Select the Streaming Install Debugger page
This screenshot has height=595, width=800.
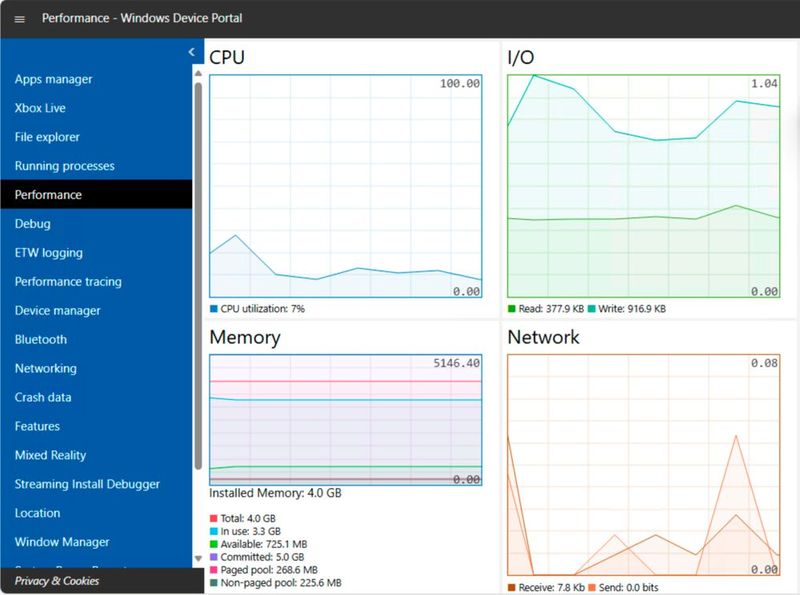click(84, 484)
